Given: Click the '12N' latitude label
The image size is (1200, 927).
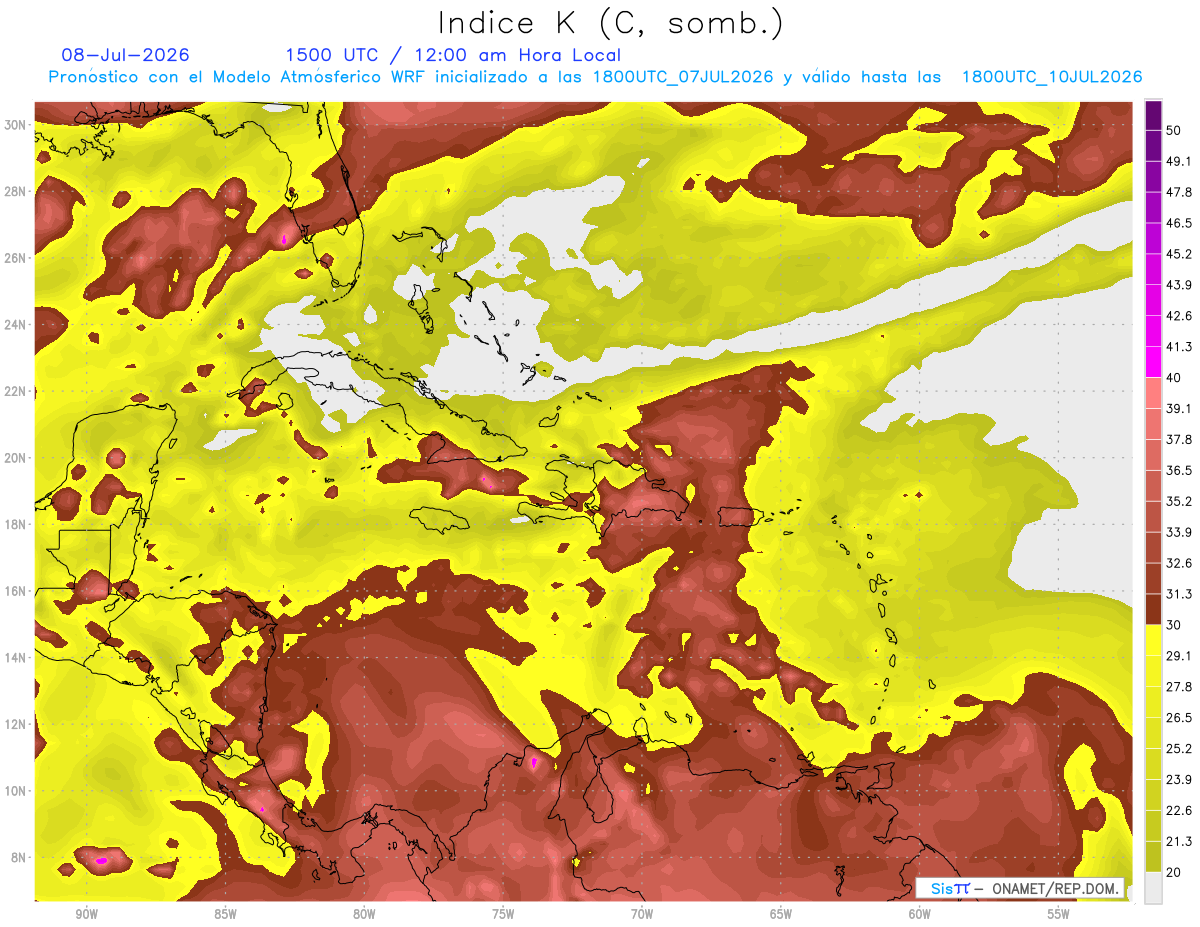Looking at the screenshot, I should pos(15,724).
